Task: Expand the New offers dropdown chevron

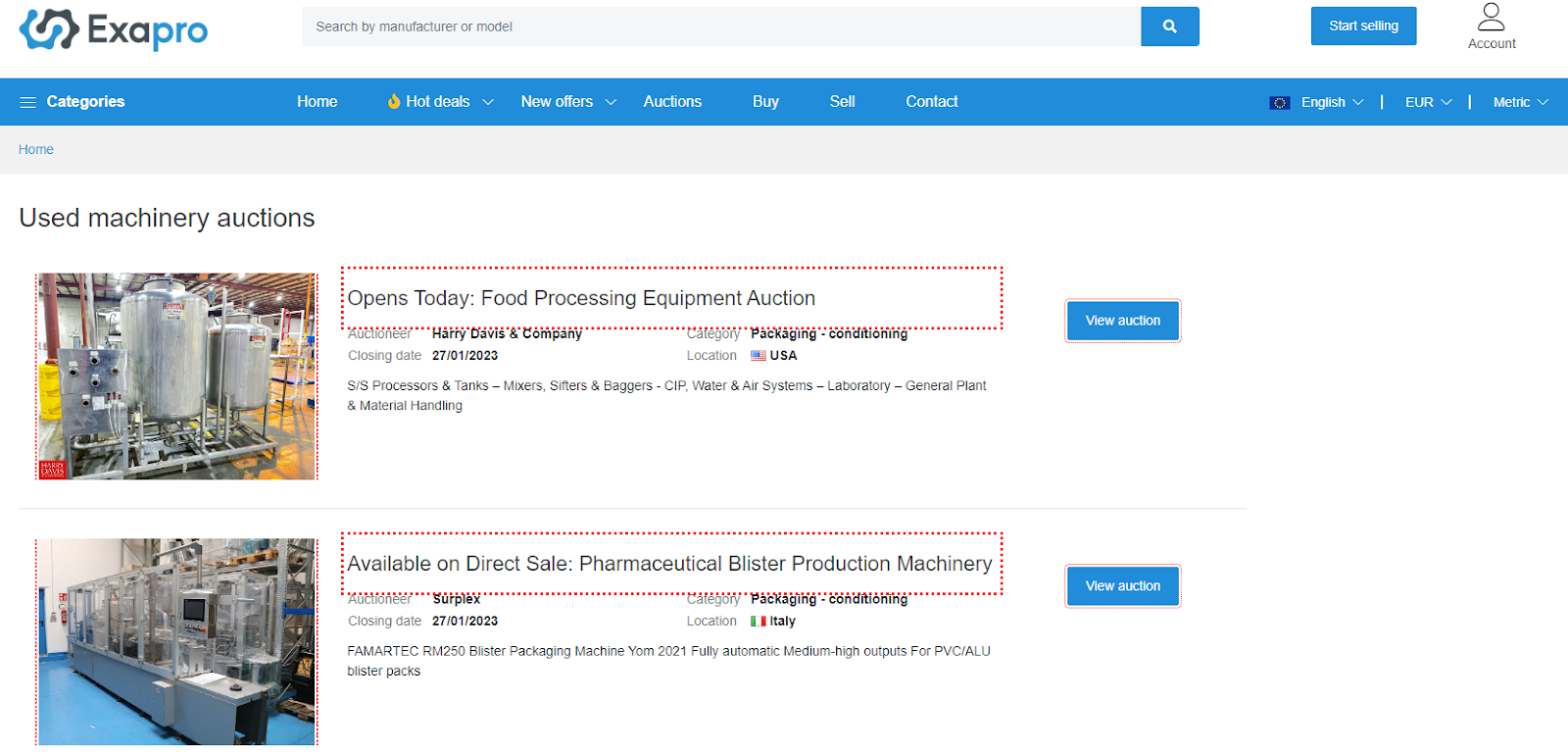Action: pyautogui.click(x=611, y=102)
